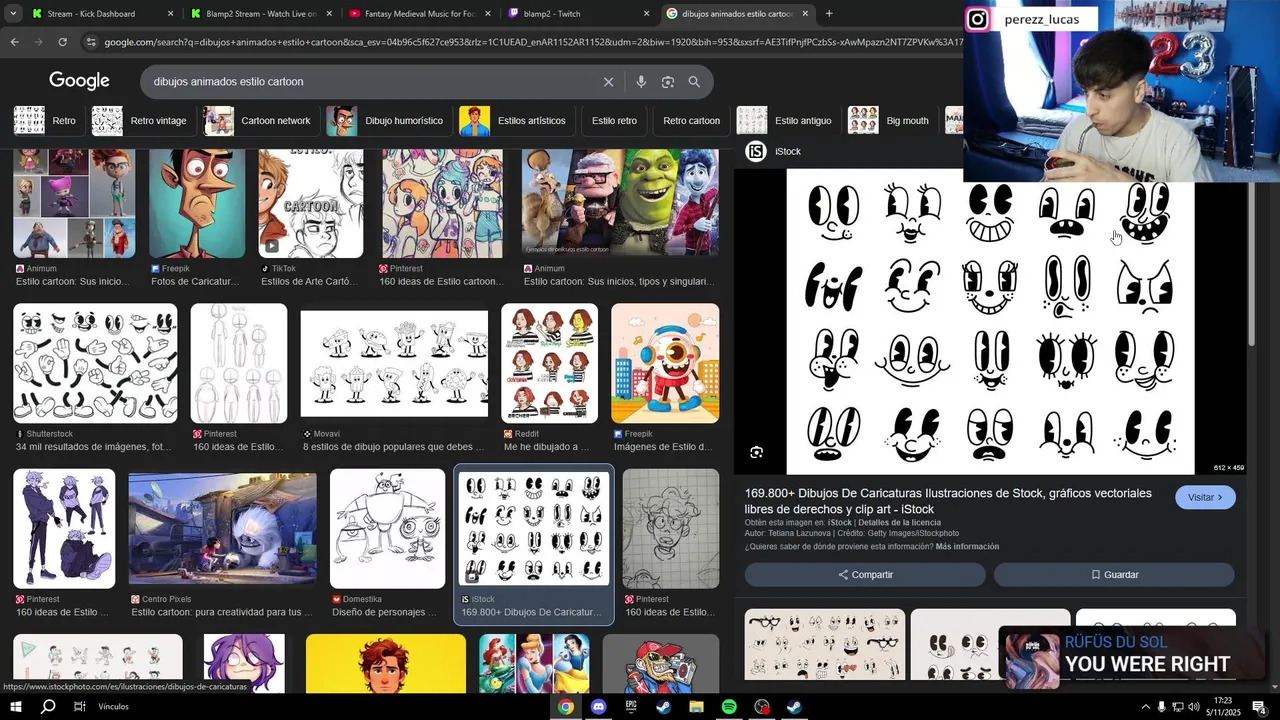Open Detalles de la licencia link
This screenshot has height=720, width=1280.
pyautogui.click(x=899, y=523)
